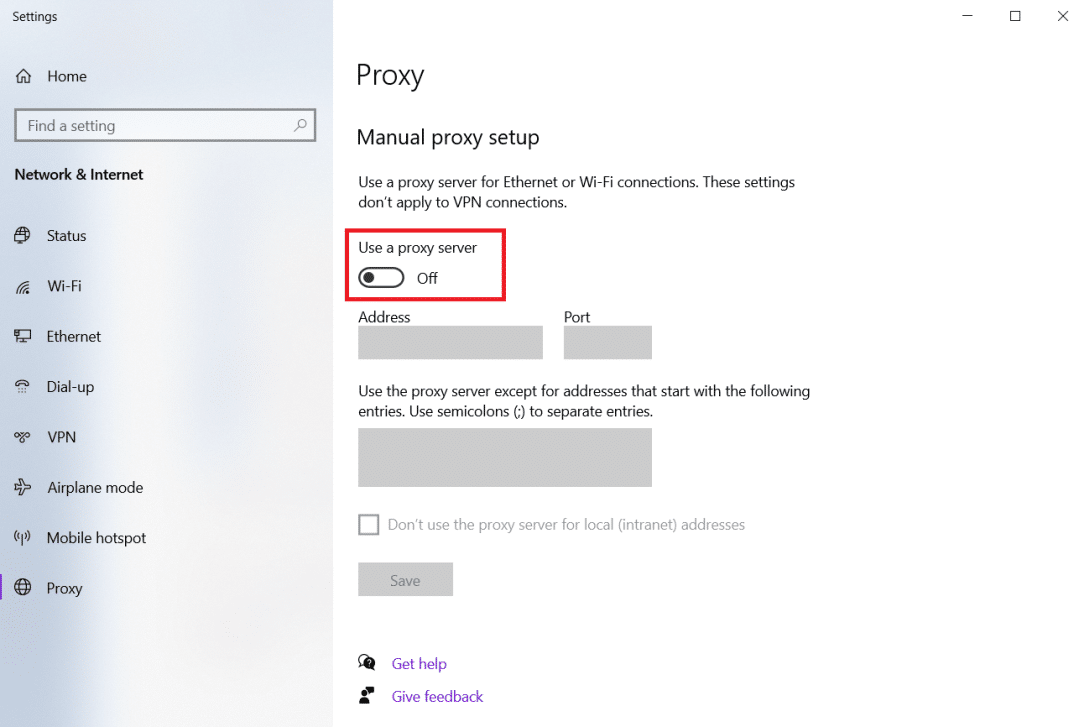Image resolution: width=1074 pixels, height=727 pixels.
Task: Click the Wi-Fi signal icon
Action: (23, 286)
